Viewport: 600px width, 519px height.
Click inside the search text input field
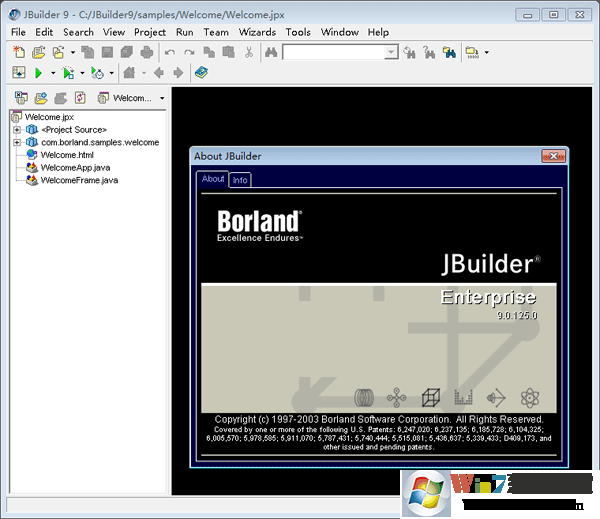[333, 52]
